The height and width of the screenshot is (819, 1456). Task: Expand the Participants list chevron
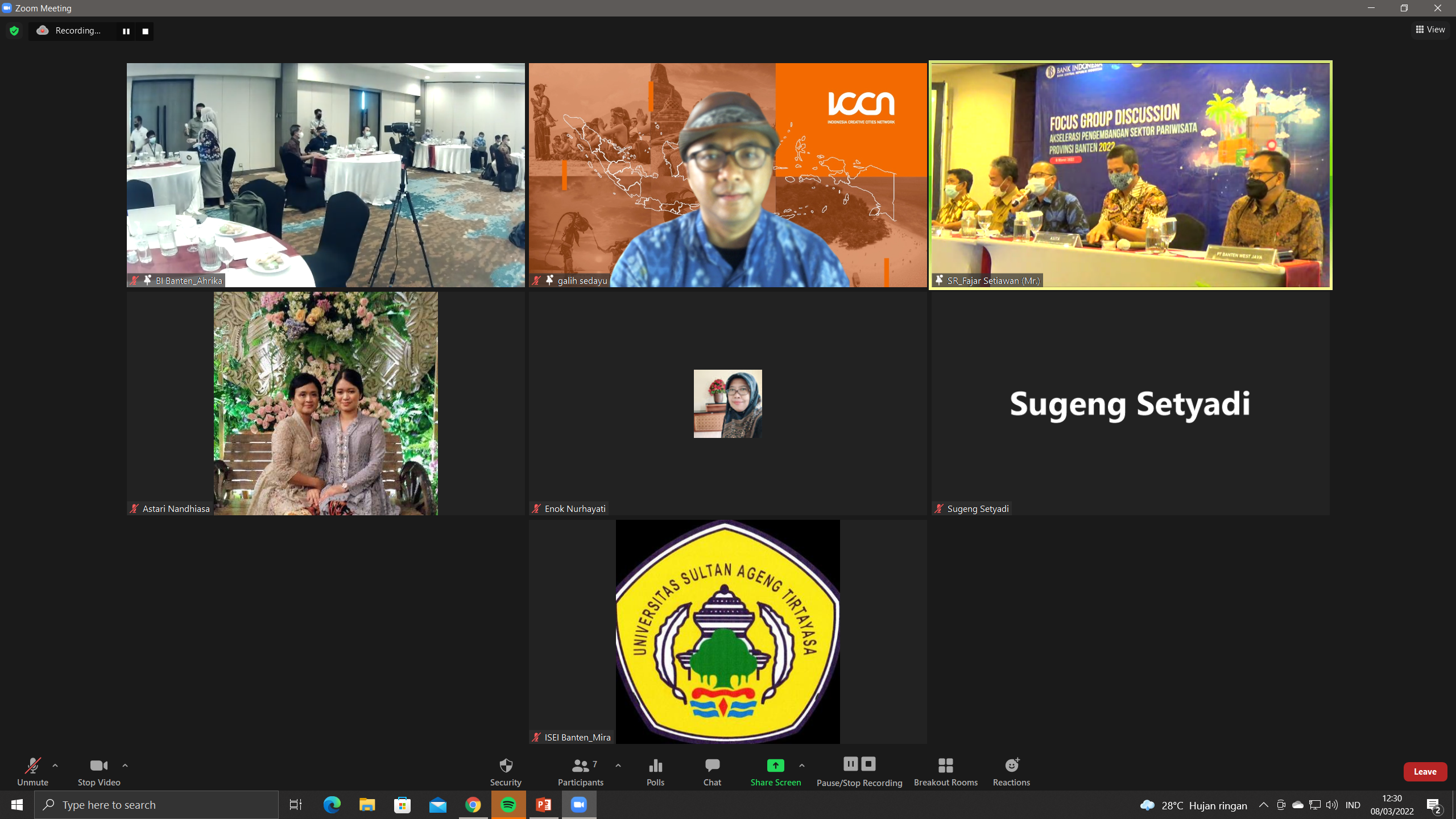point(618,765)
